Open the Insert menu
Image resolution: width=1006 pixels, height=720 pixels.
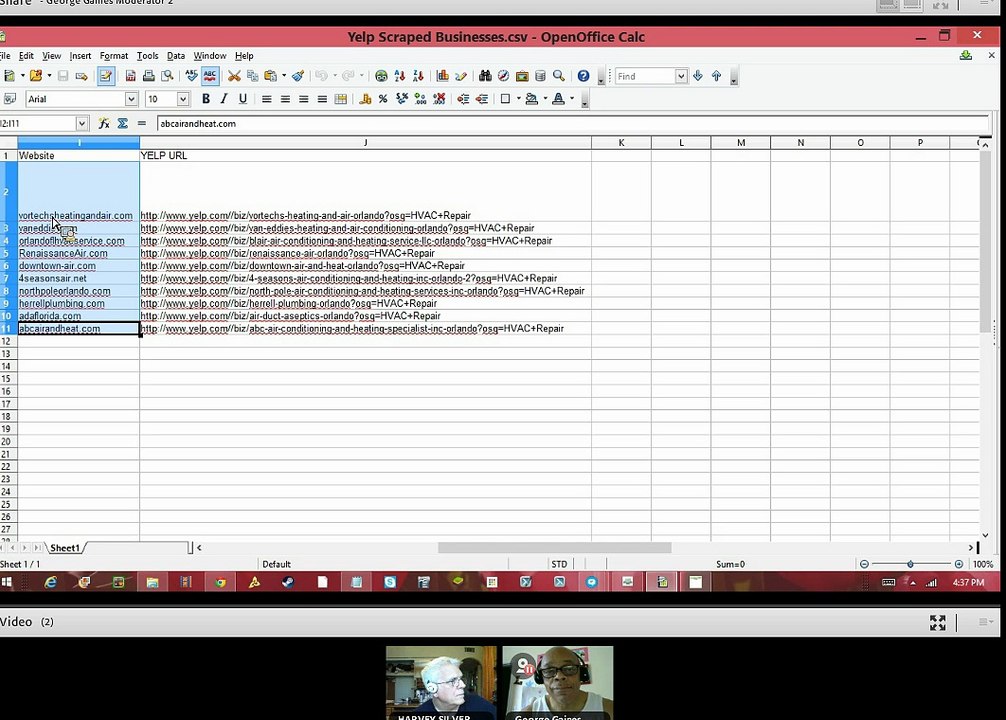pos(80,56)
